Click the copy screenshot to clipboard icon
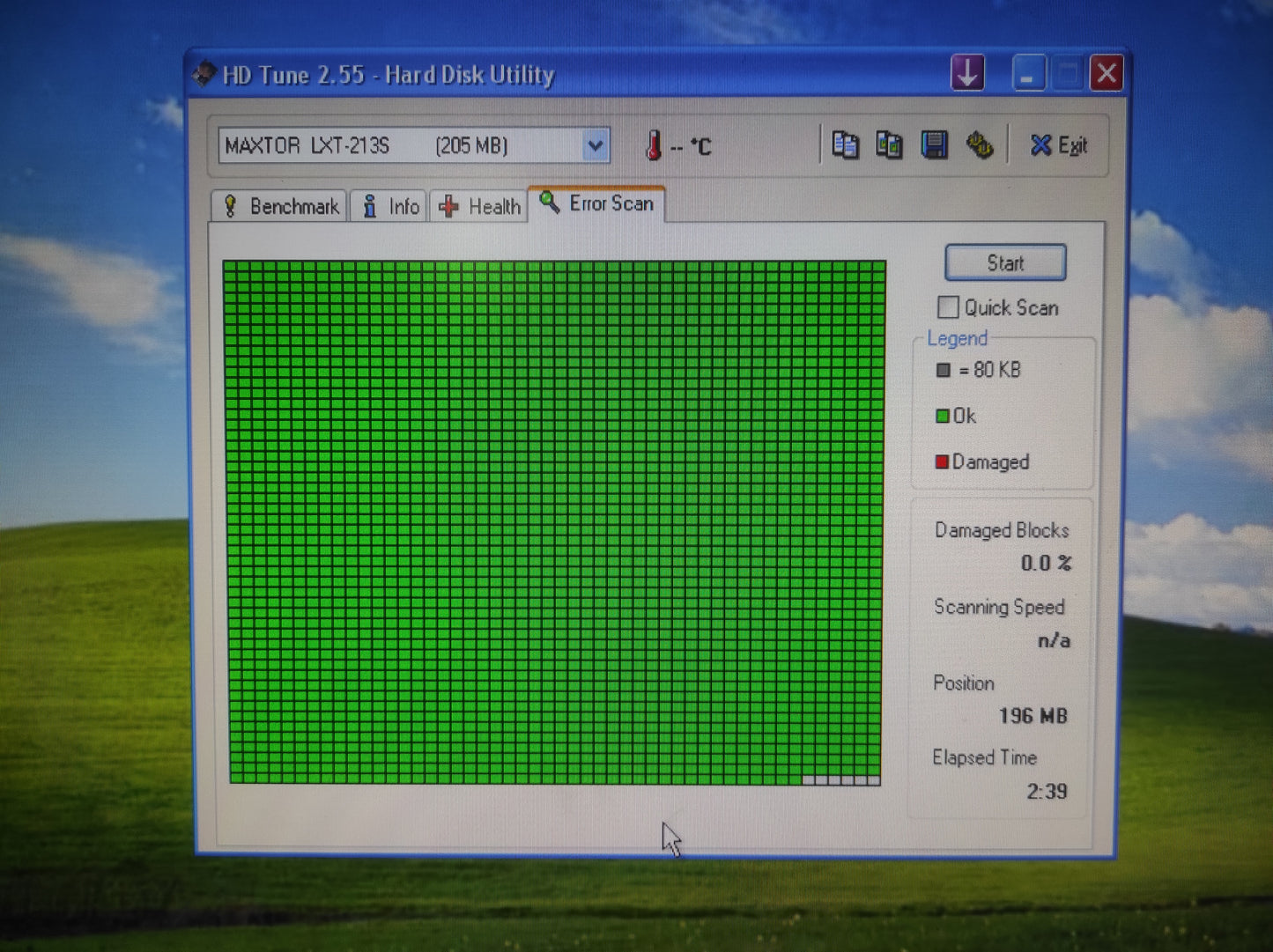 (x=888, y=145)
